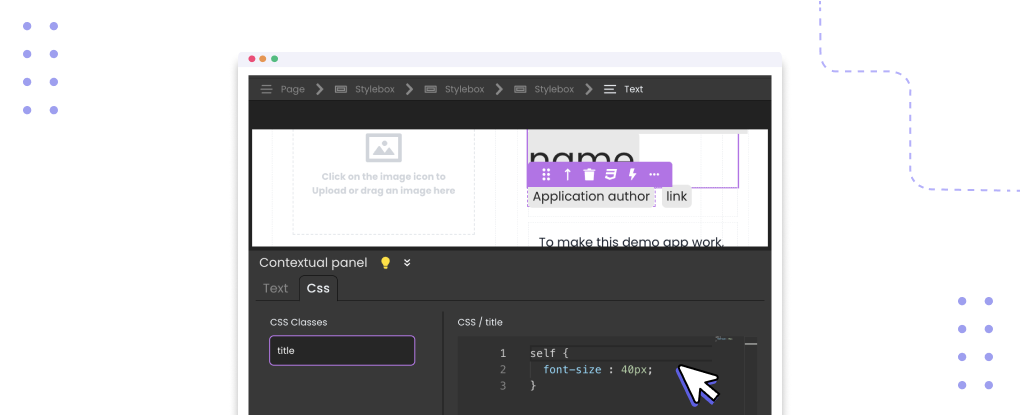Click the link element beside Application author
The width and height of the screenshot is (1020, 415).
(x=677, y=197)
